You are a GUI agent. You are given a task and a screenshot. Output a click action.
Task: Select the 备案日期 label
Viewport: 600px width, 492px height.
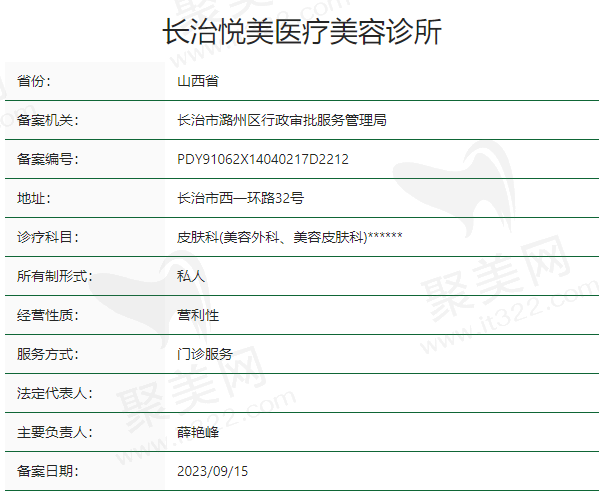point(47,471)
